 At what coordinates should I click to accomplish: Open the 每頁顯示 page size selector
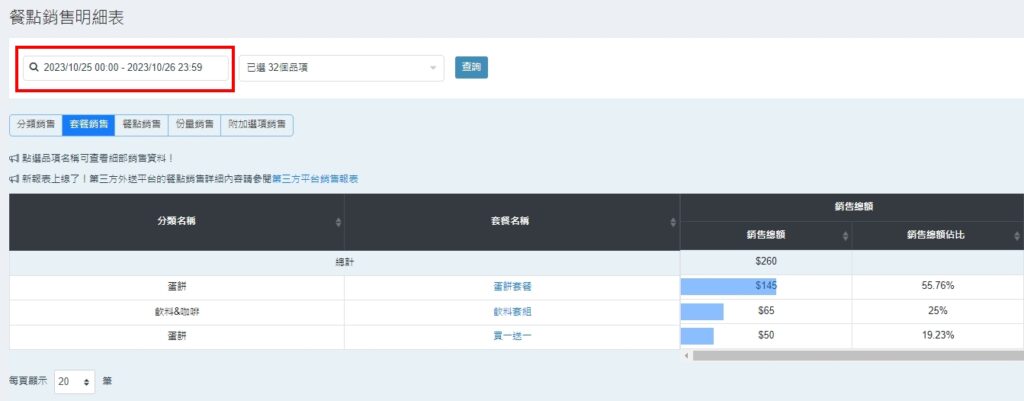point(75,382)
